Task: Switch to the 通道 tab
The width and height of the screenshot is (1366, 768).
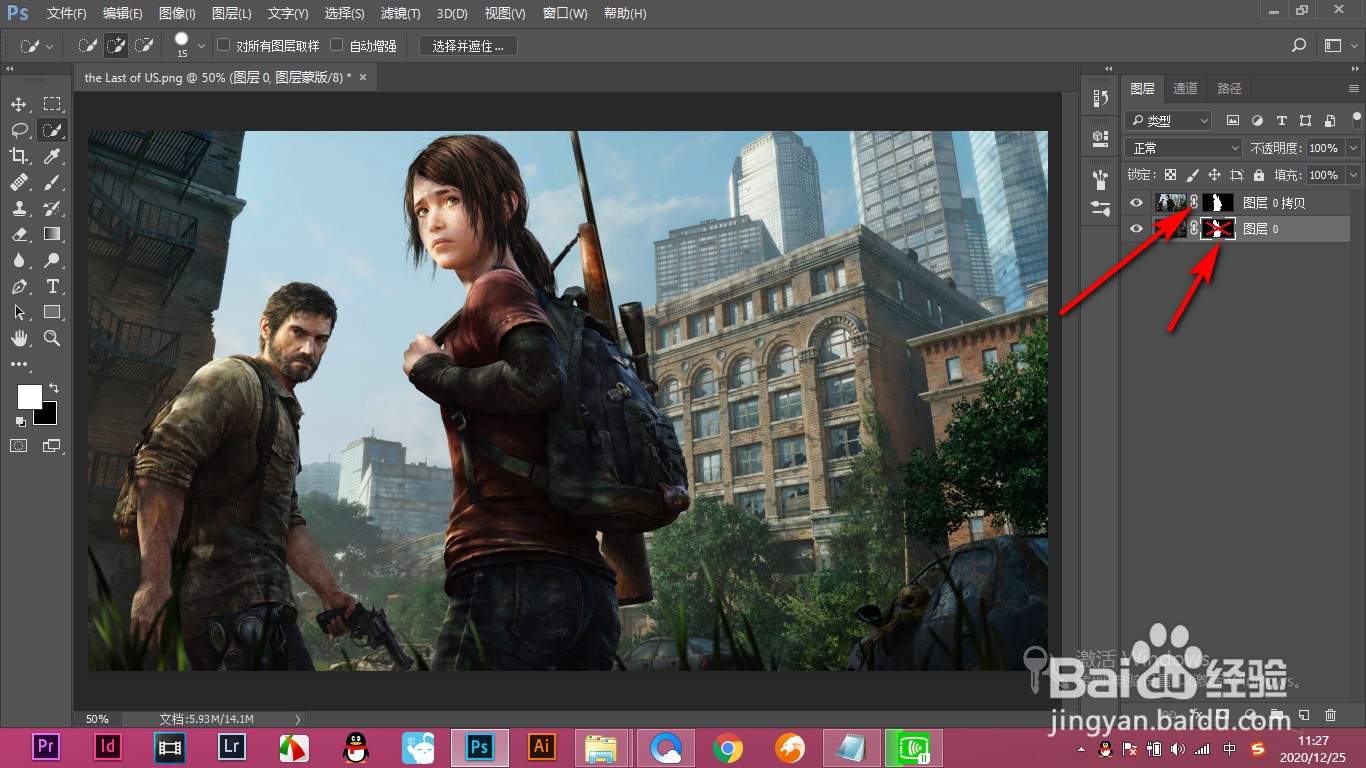Action: pyautogui.click(x=1185, y=88)
